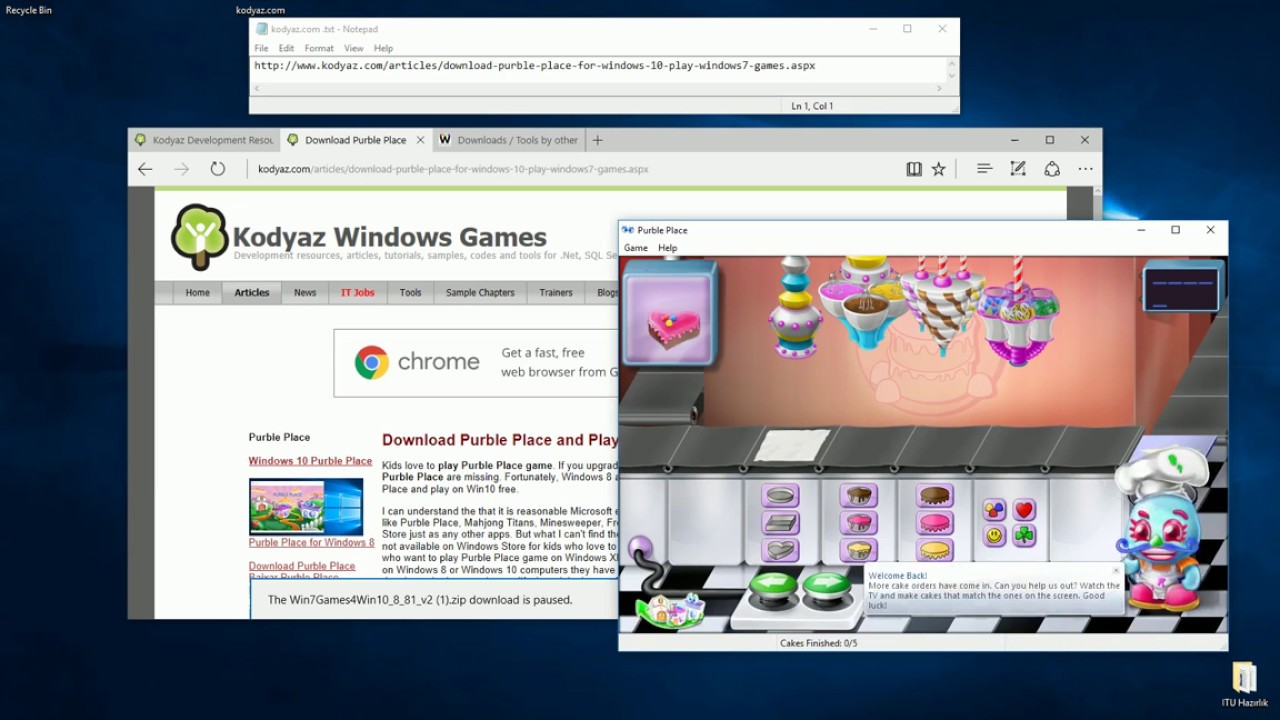The height and width of the screenshot is (720, 1280).
Task: Push the green left-arrow conveyor button
Action: pos(774,586)
